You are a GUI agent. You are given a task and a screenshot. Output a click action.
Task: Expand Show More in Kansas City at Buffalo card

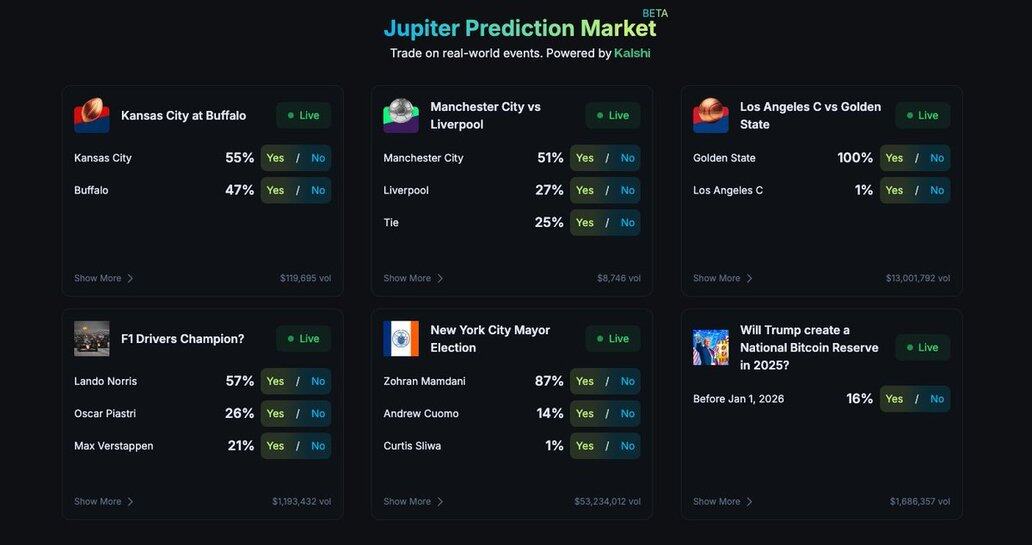click(x=104, y=278)
